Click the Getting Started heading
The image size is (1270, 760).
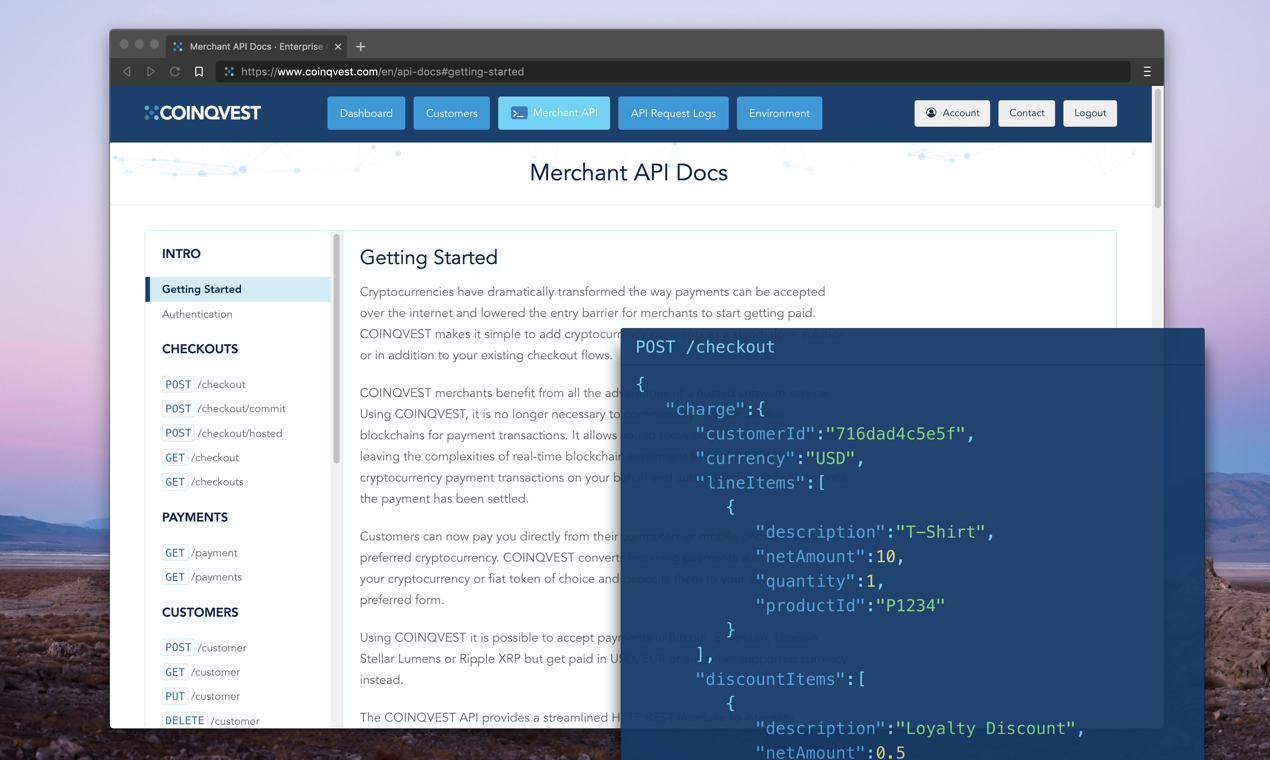429,258
